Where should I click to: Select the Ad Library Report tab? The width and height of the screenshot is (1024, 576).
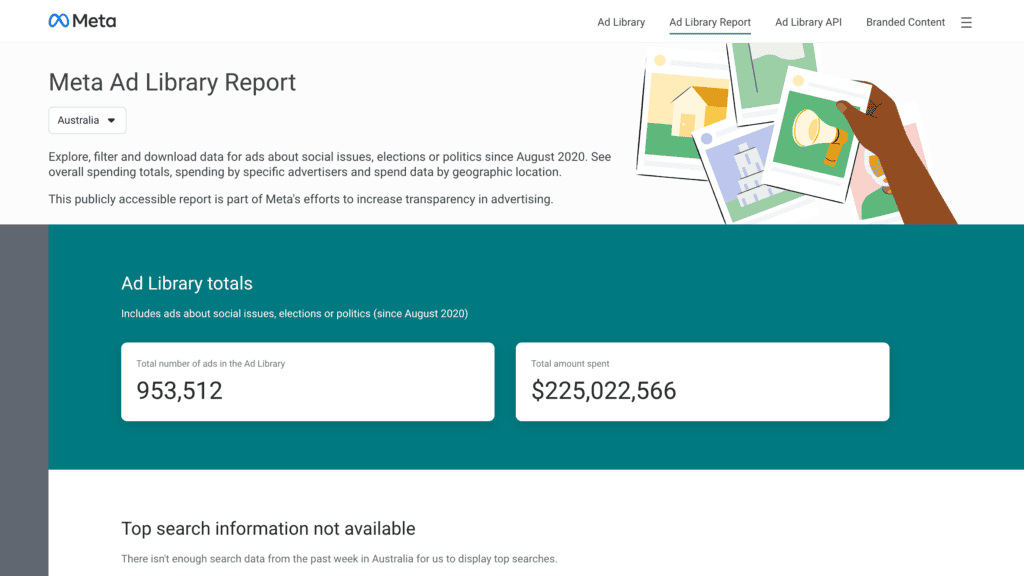(x=710, y=22)
